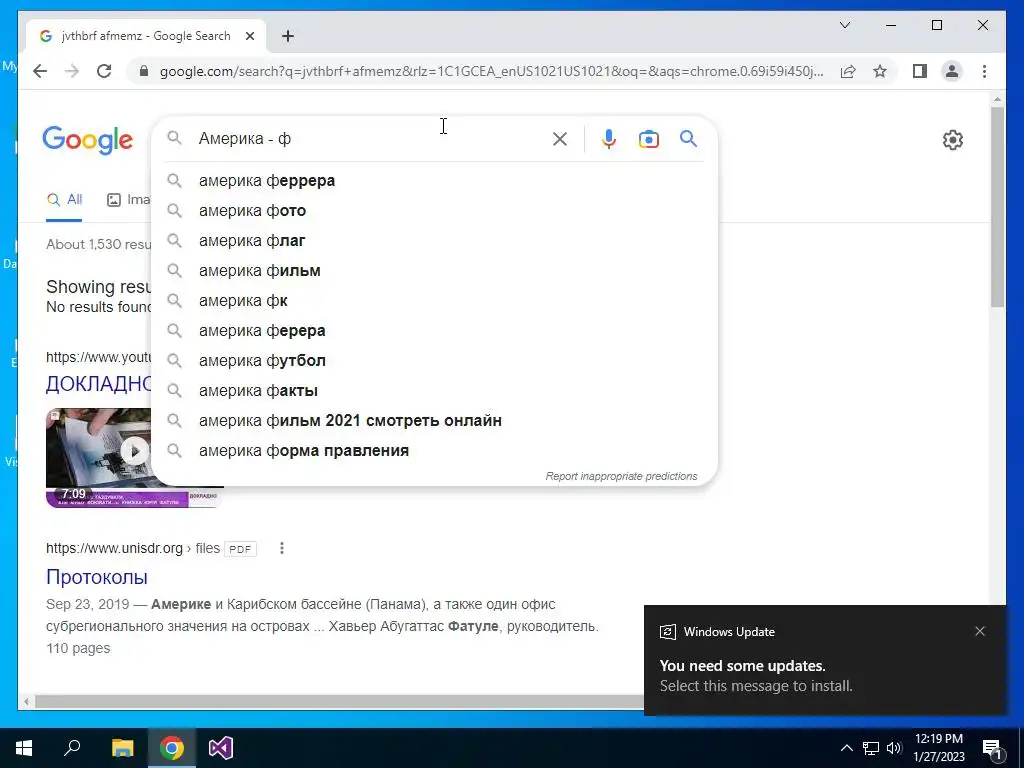
Task: Click the share page icon
Action: tap(848, 71)
